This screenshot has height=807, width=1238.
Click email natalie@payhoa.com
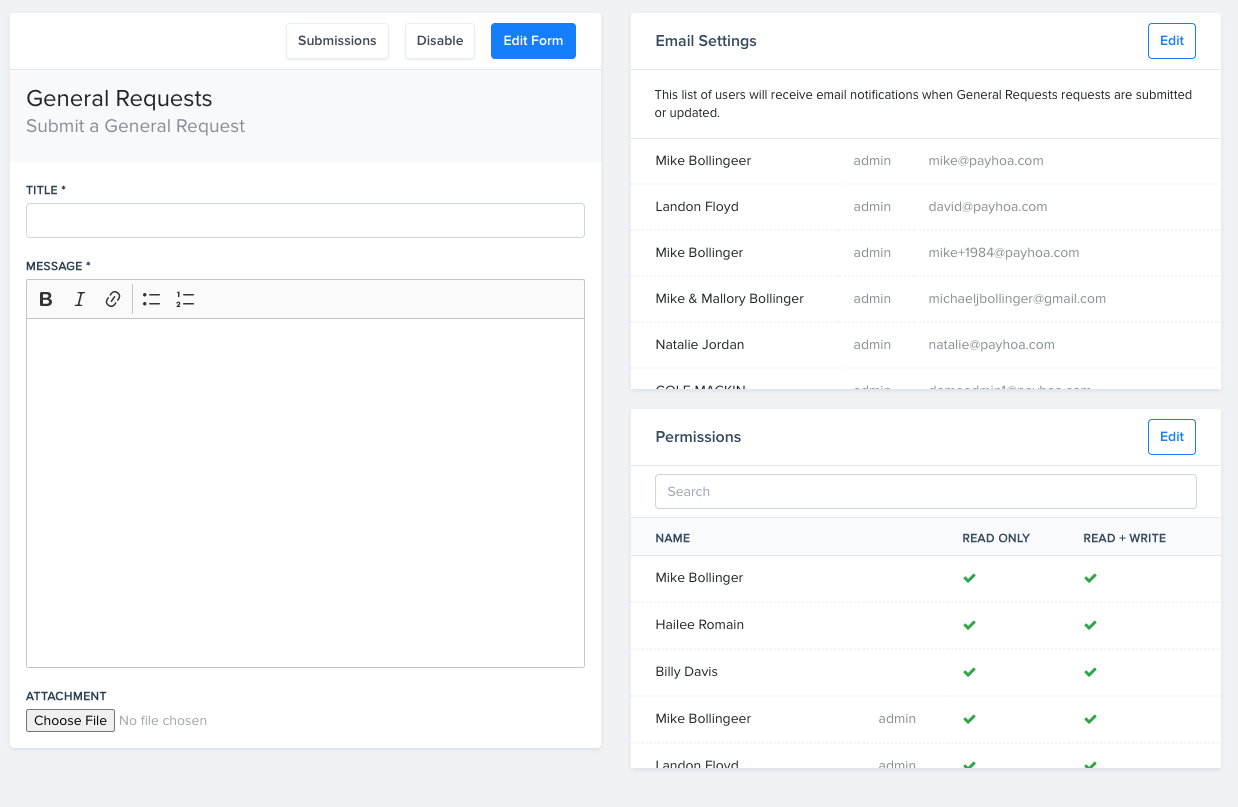coord(991,345)
